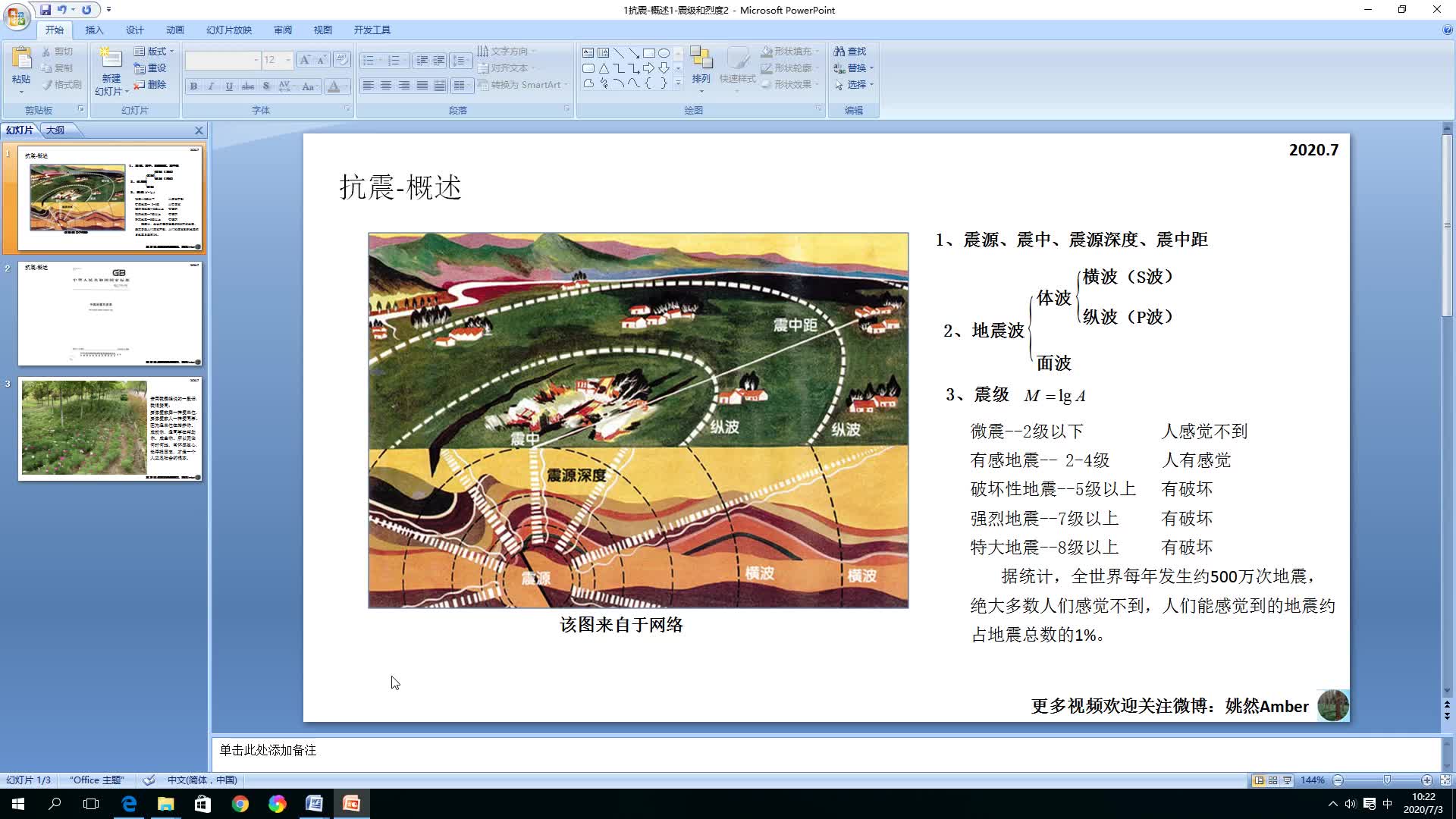Screen dimensions: 1456x819
Task: Select slide 2 thumbnail with GB document
Action: 110,314
